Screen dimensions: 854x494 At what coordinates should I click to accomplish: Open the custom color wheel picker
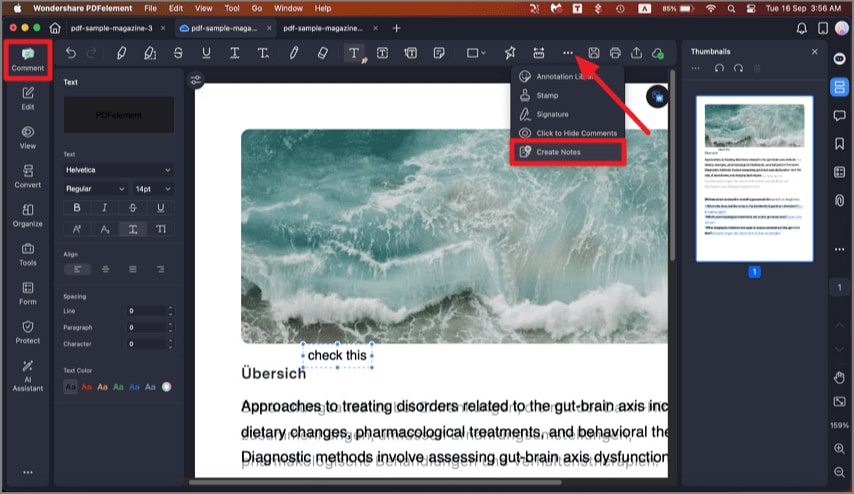pos(167,387)
